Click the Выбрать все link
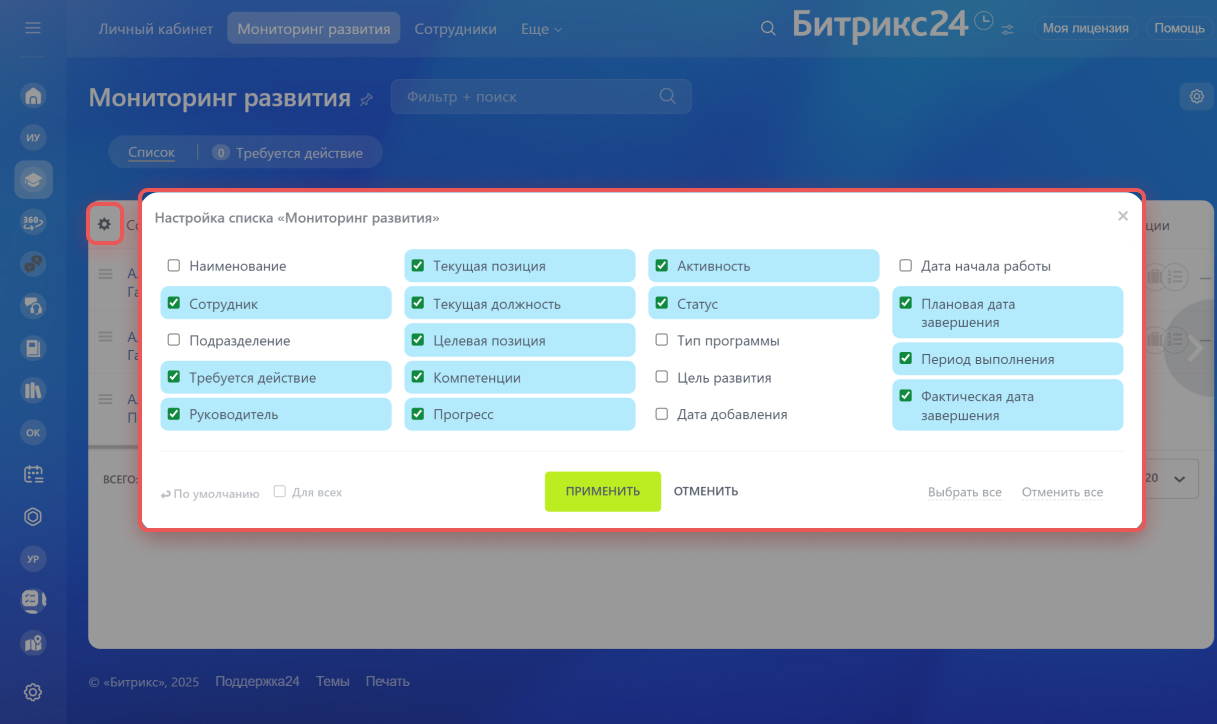1217x724 pixels. (964, 492)
